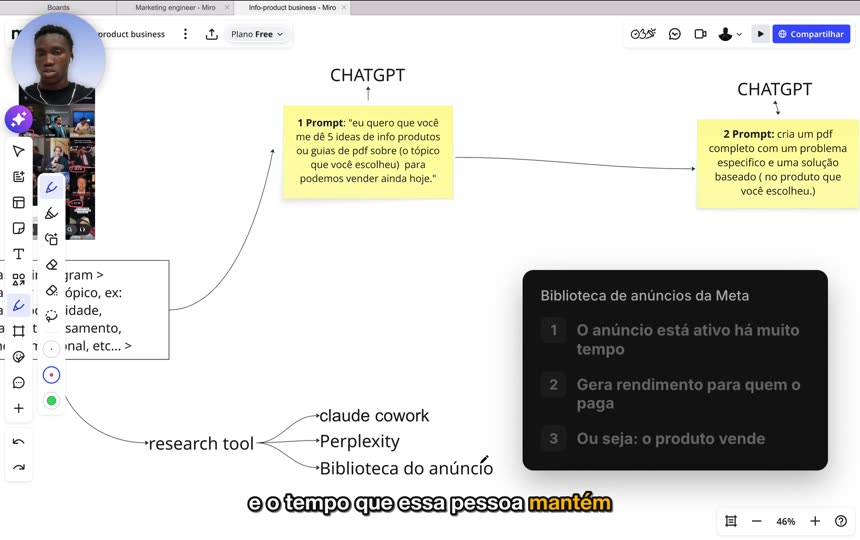Zoom out with the minus button
Viewport: 860px width, 540px height.
(756, 521)
